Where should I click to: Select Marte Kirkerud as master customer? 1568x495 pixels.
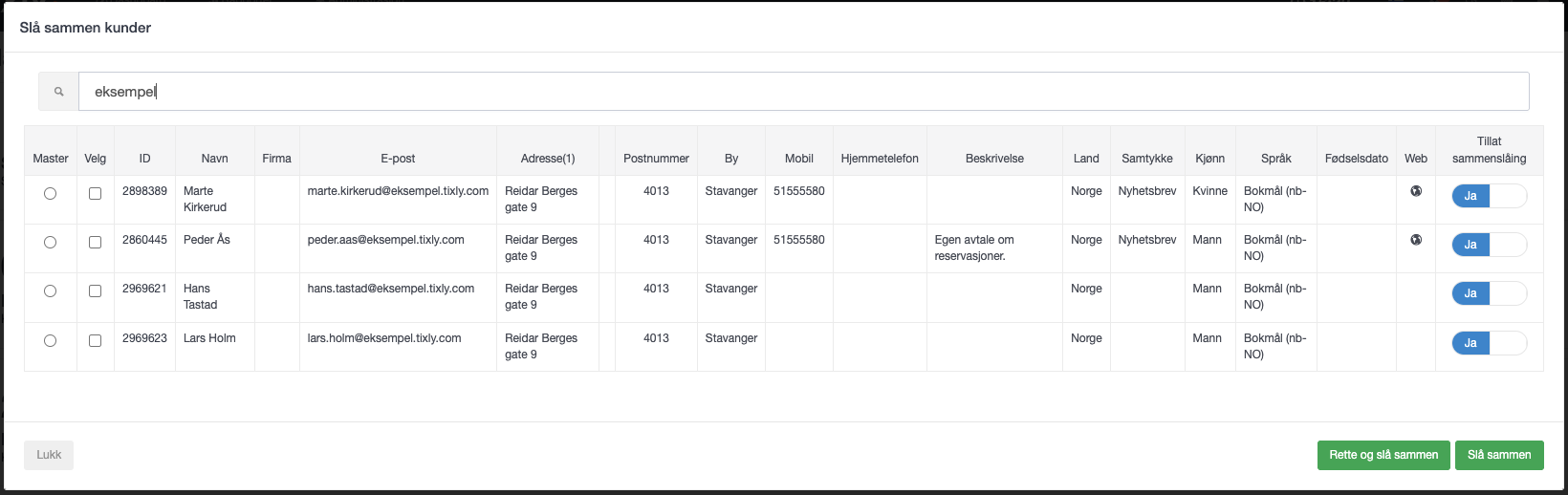tap(50, 194)
